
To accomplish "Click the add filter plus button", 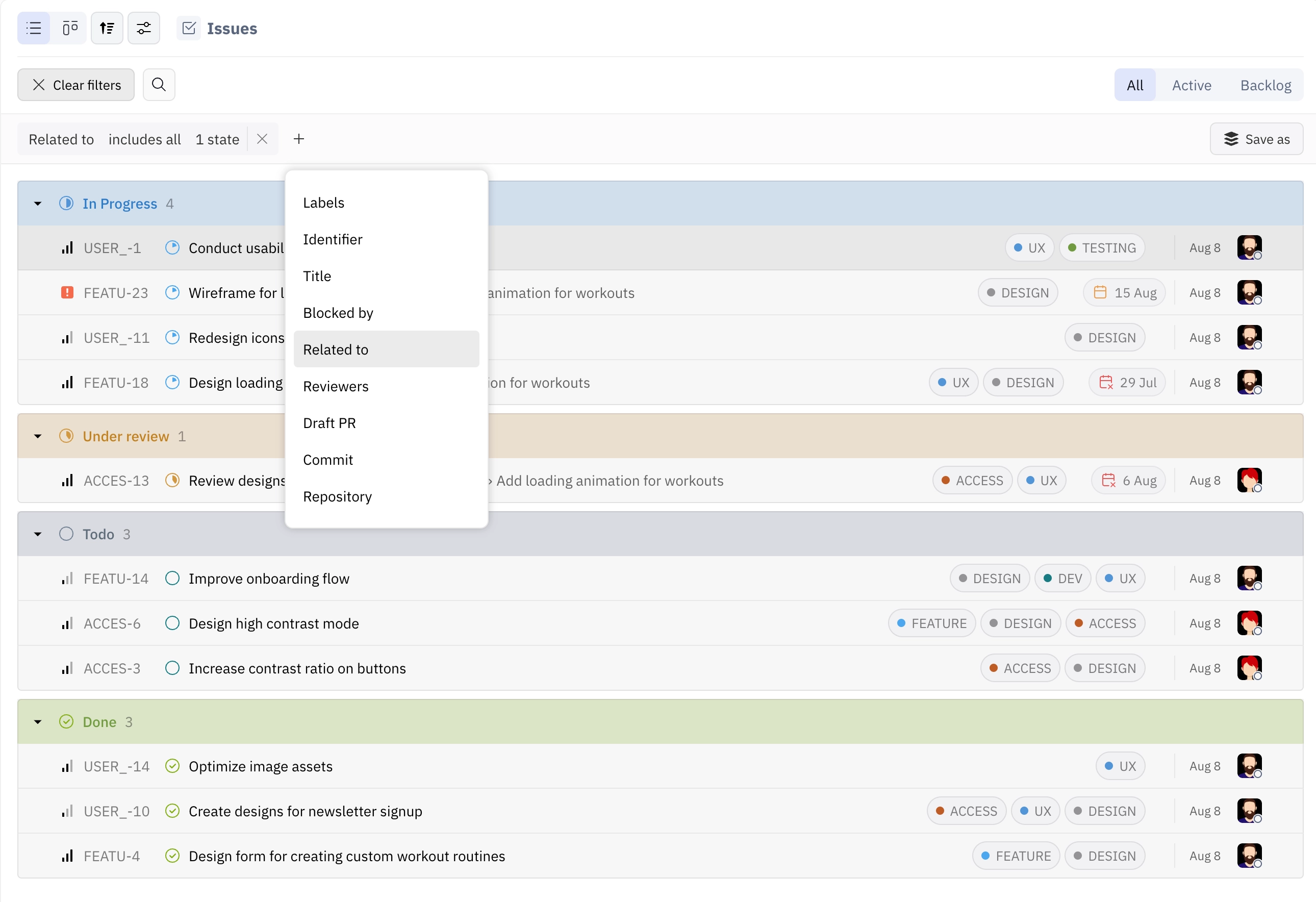I will (x=299, y=139).
